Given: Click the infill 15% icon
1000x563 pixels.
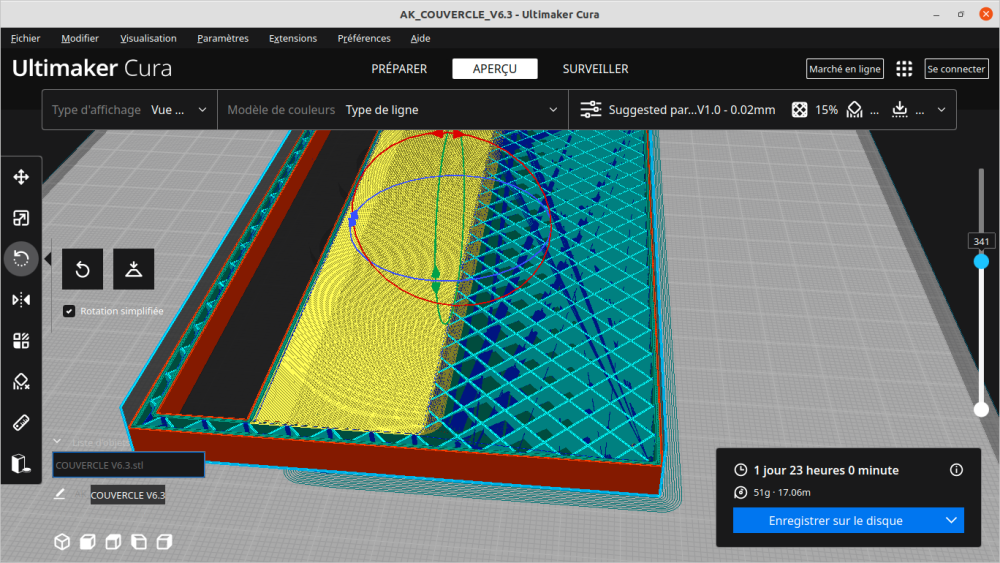Looking at the screenshot, I should pos(799,110).
